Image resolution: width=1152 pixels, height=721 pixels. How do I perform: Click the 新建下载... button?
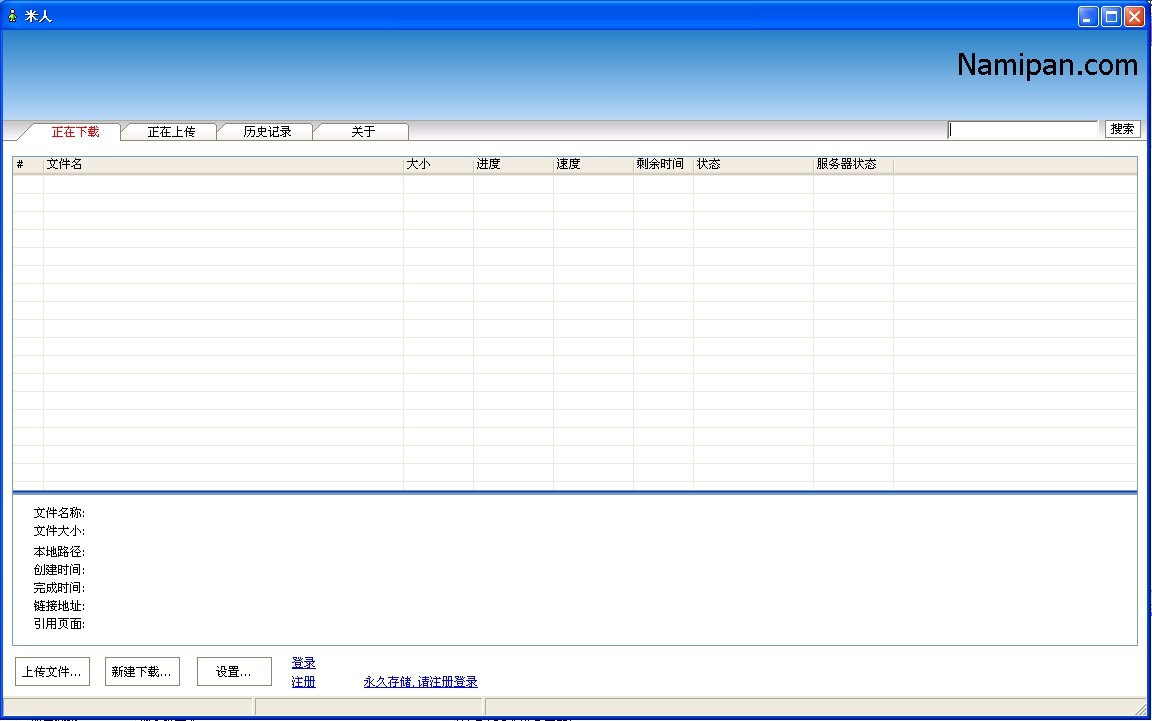tap(142, 672)
